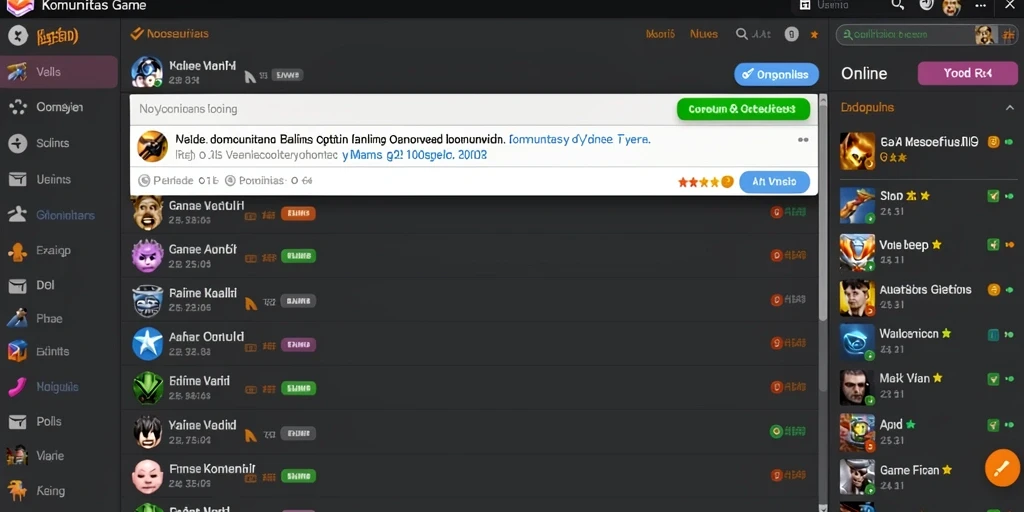Click the Edintts cube icon
This screenshot has height=512, width=1024.
[x=17, y=351]
